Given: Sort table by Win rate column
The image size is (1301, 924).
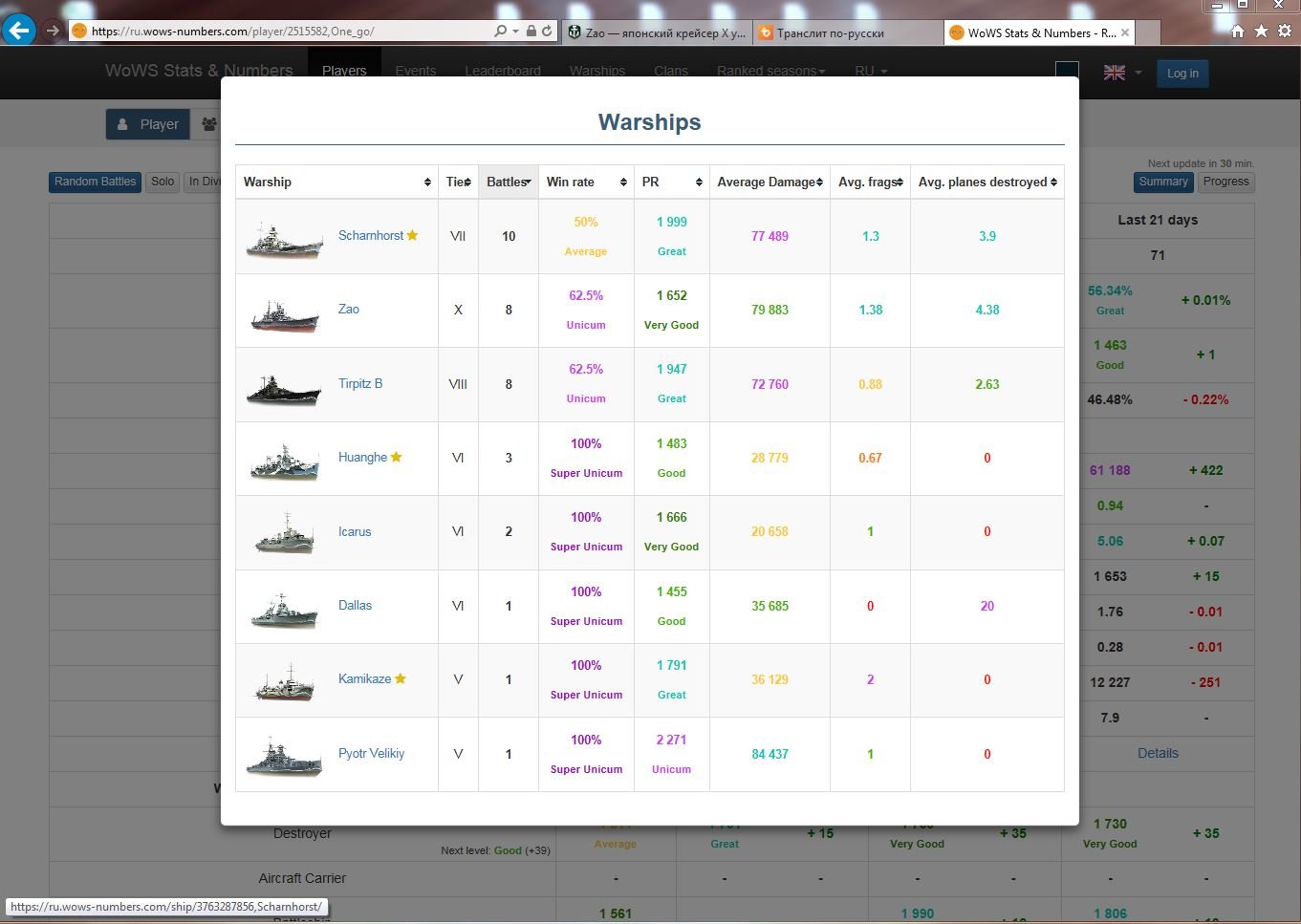Looking at the screenshot, I should [586, 182].
